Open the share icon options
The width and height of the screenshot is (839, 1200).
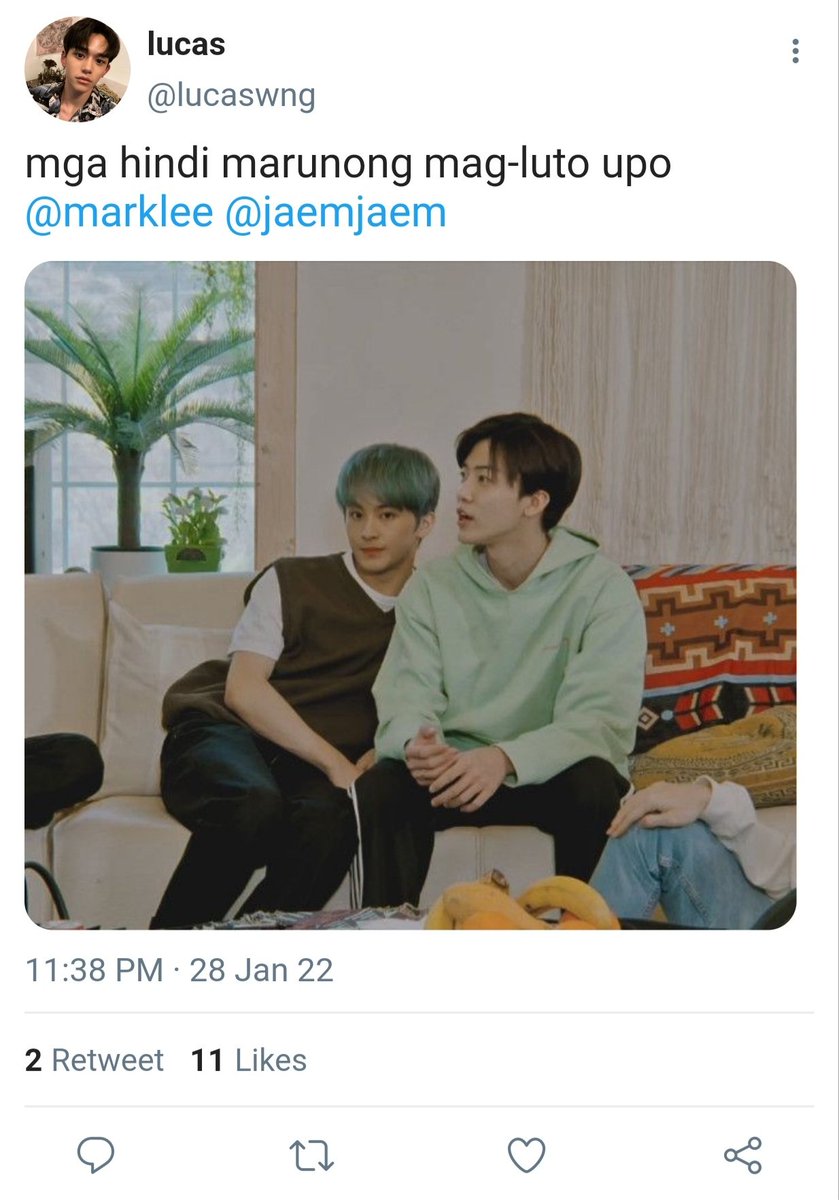click(742, 1155)
